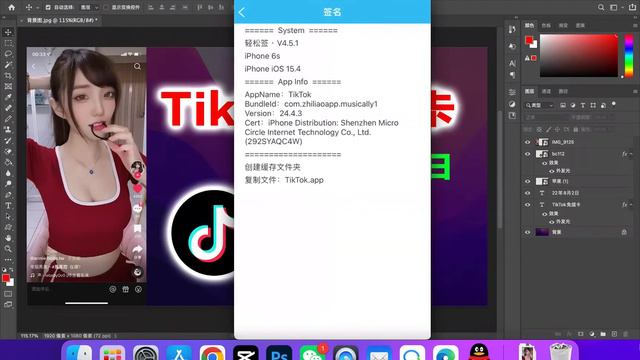This screenshot has height=360, width=640.
Task: Select the Brush tool
Action: point(8,119)
